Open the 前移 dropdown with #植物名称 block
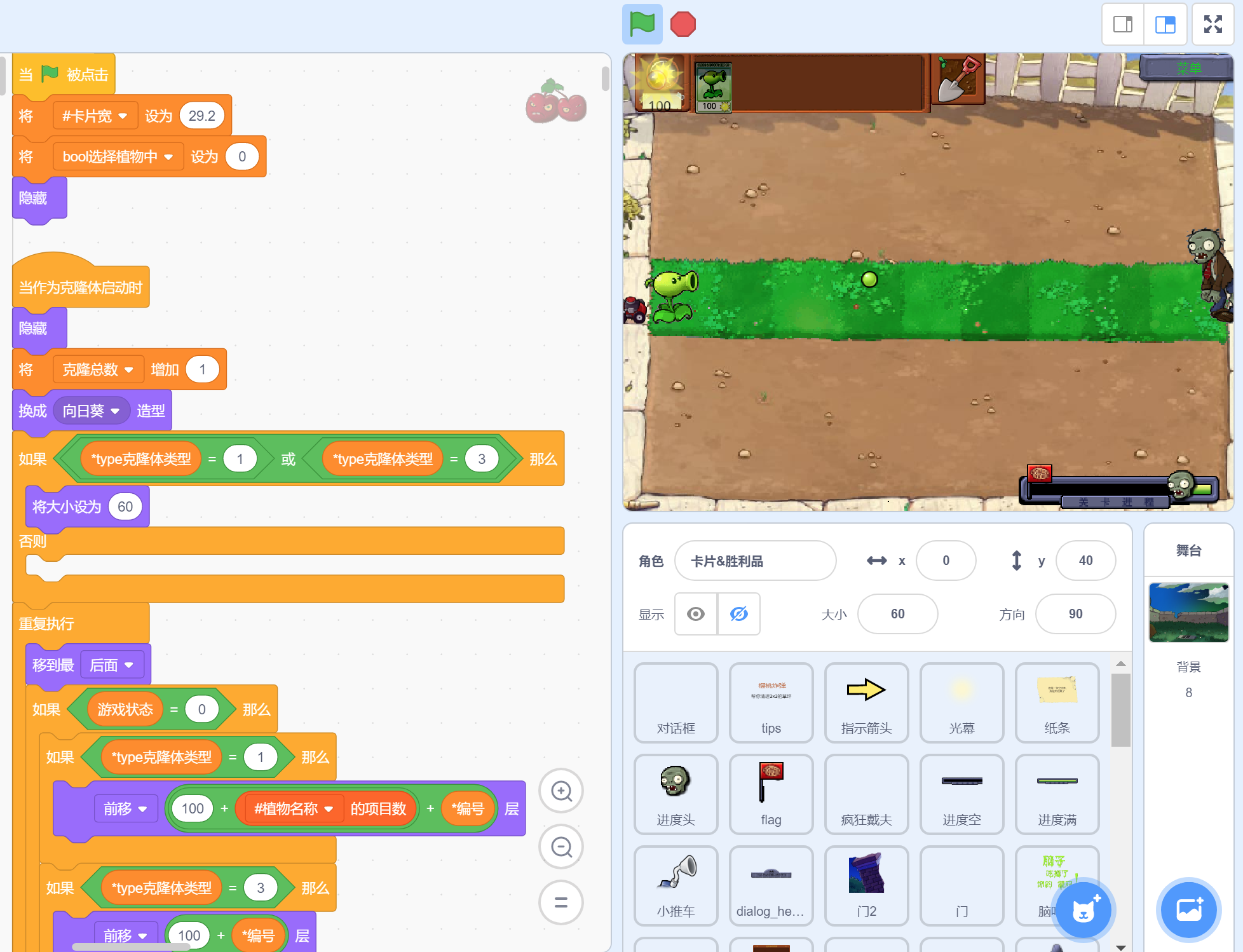 tap(125, 809)
